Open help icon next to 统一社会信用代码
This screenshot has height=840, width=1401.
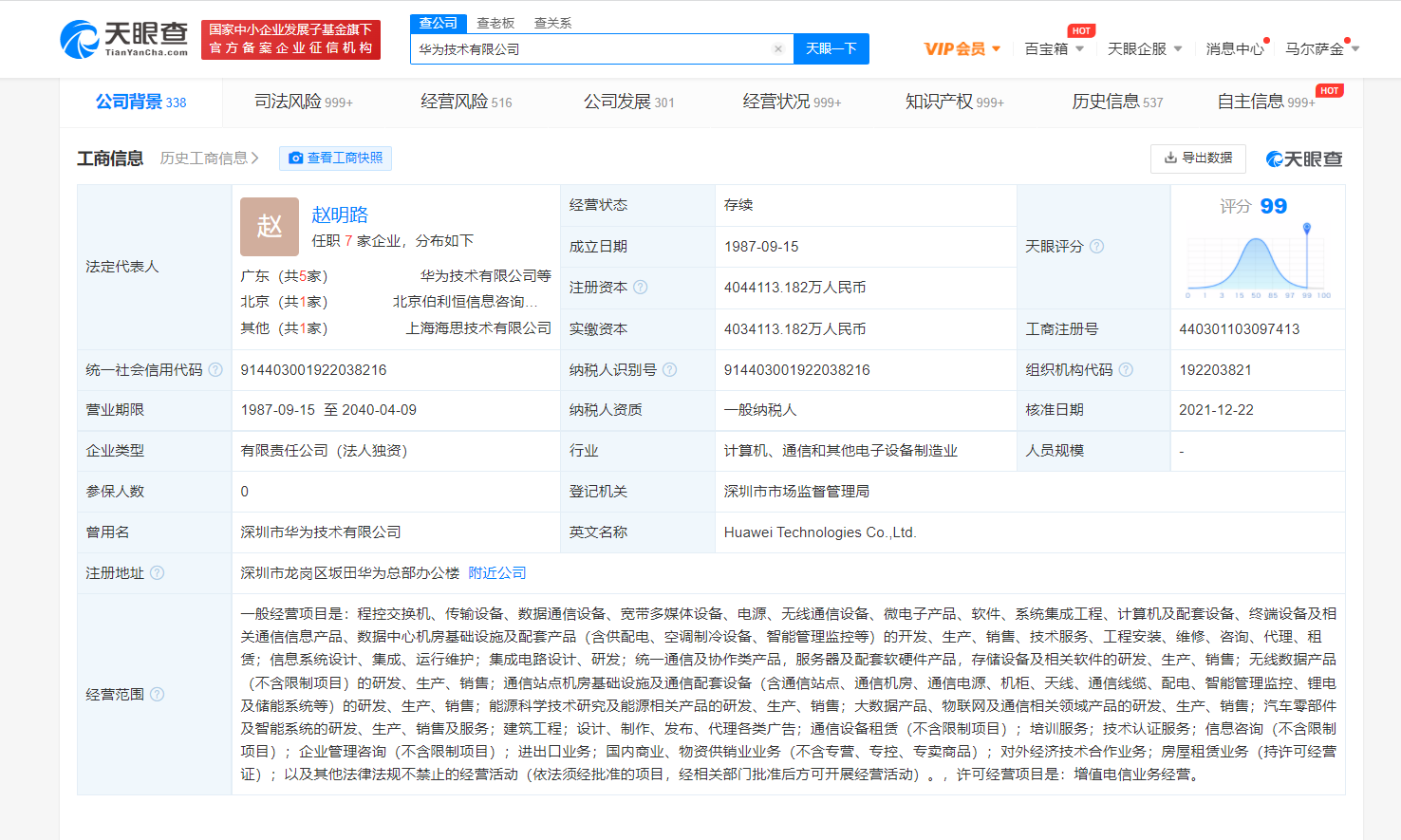click(x=215, y=369)
